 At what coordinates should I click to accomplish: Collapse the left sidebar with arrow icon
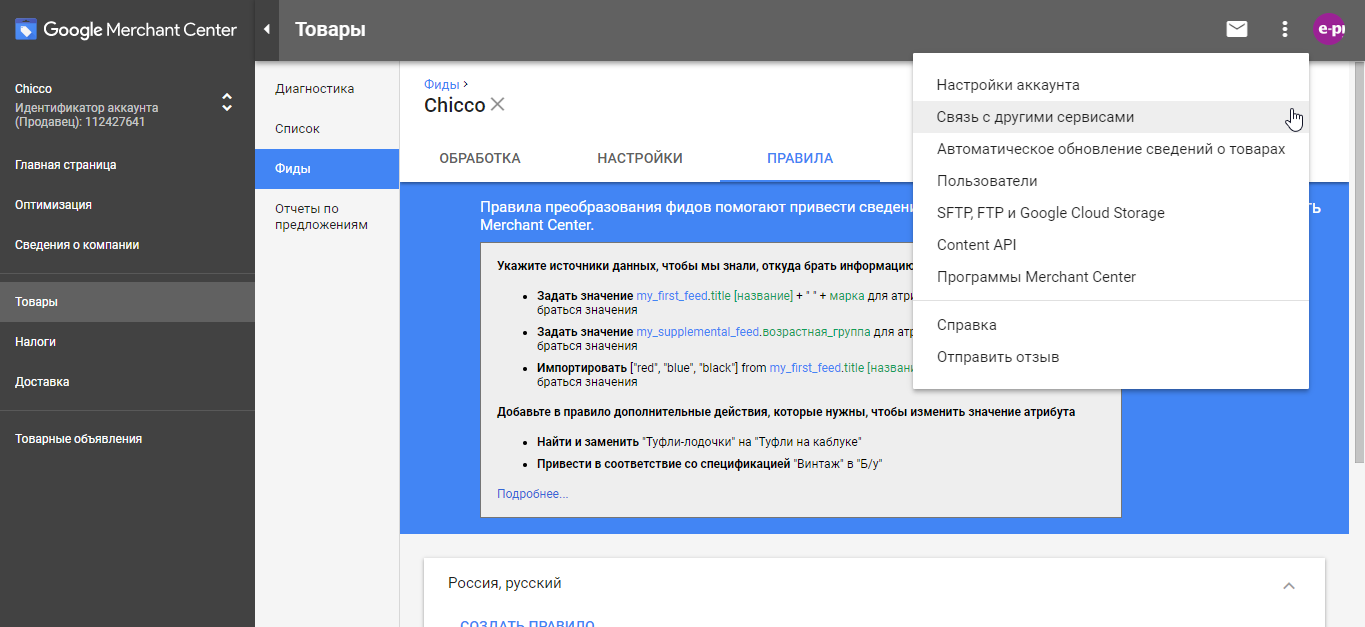(x=267, y=29)
